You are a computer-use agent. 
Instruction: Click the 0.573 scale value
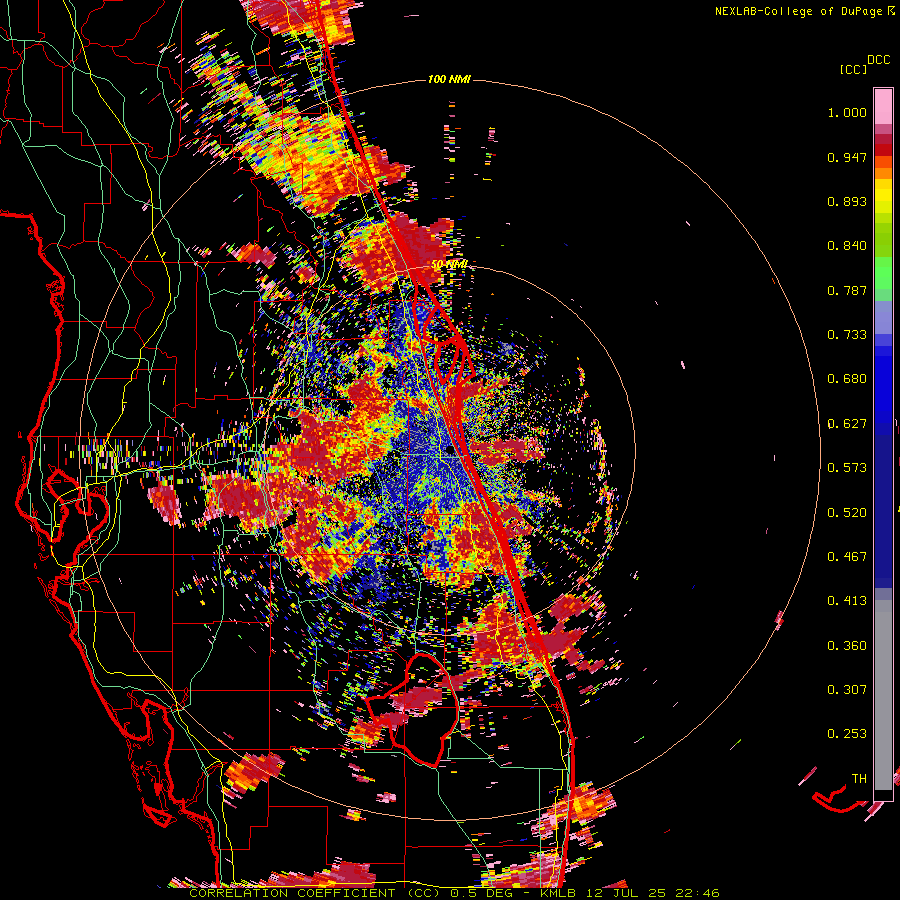point(847,468)
